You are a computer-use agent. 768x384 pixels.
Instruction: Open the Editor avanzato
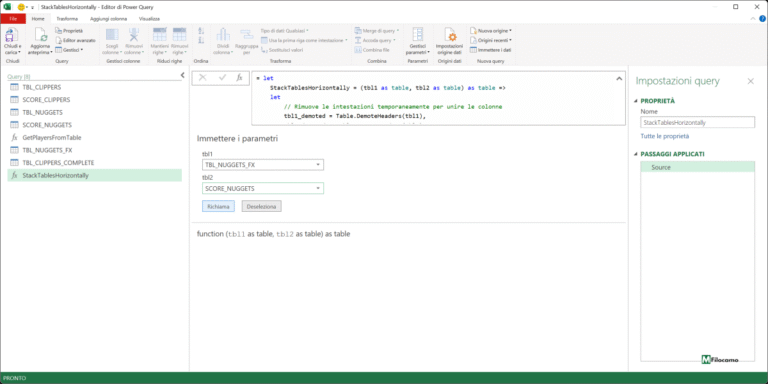pyautogui.click(x=75, y=40)
